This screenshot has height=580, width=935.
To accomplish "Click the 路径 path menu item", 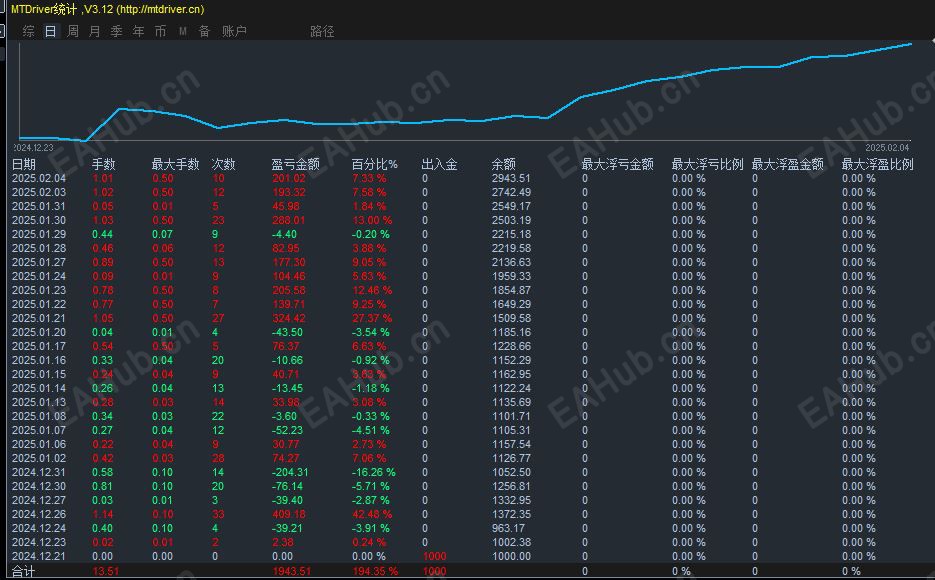I will 322,31.
